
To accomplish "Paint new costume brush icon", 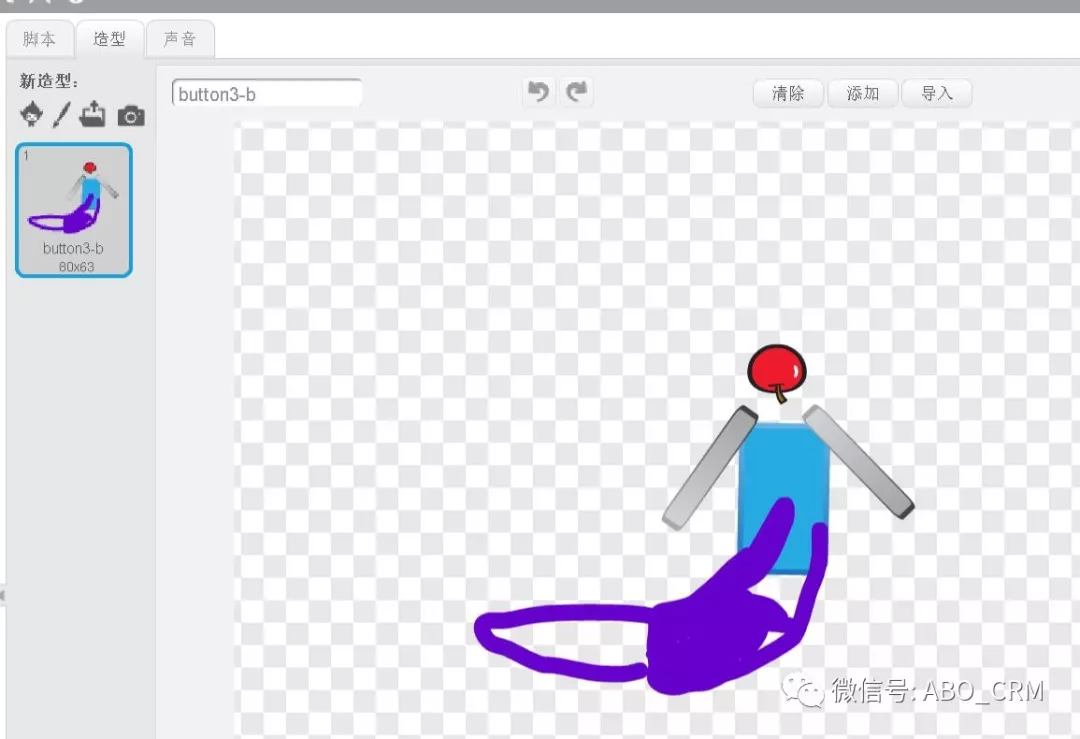I will (x=61, y=115).
